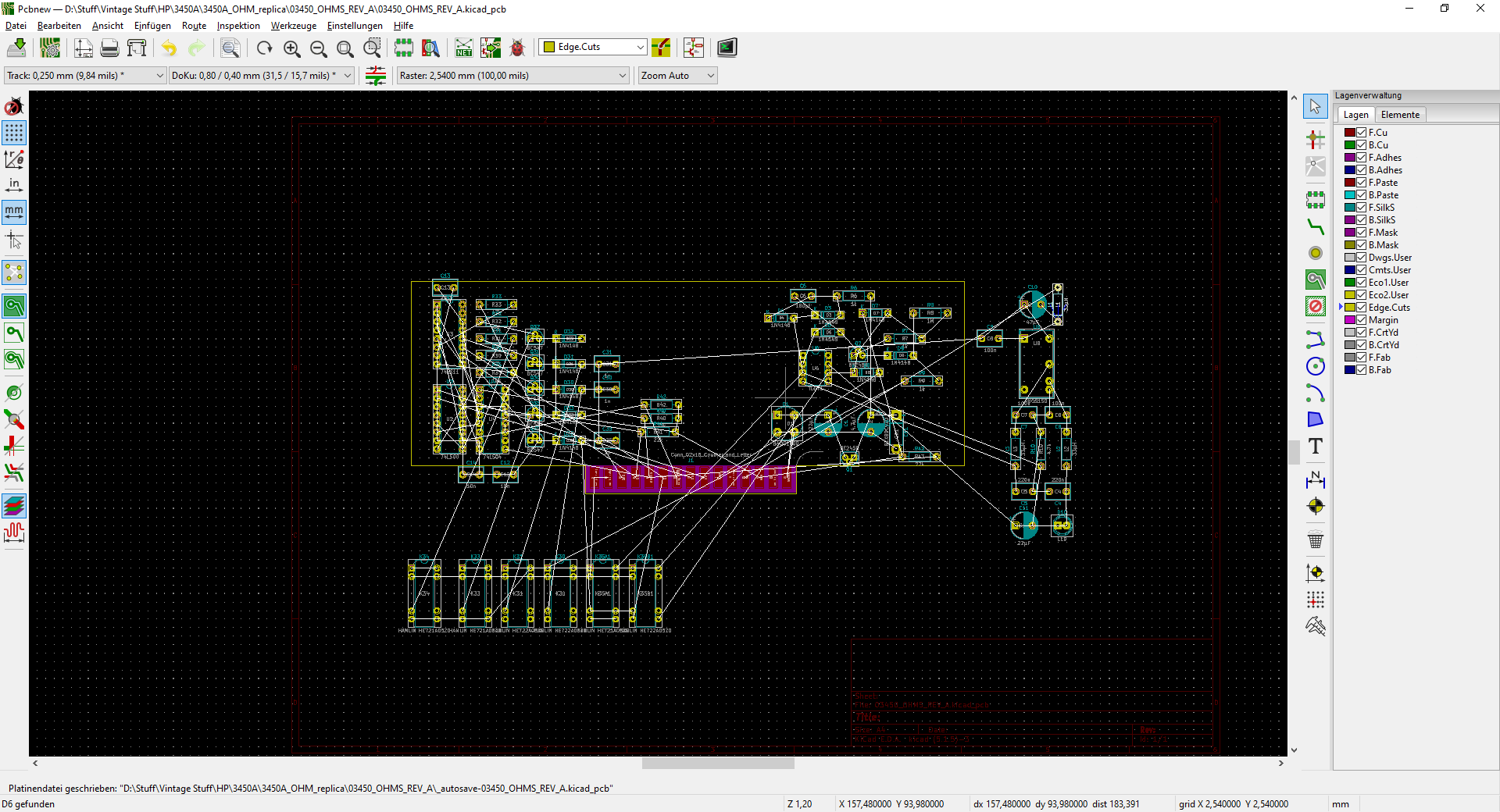Select the add dimension tool

tap(1316, 479)
